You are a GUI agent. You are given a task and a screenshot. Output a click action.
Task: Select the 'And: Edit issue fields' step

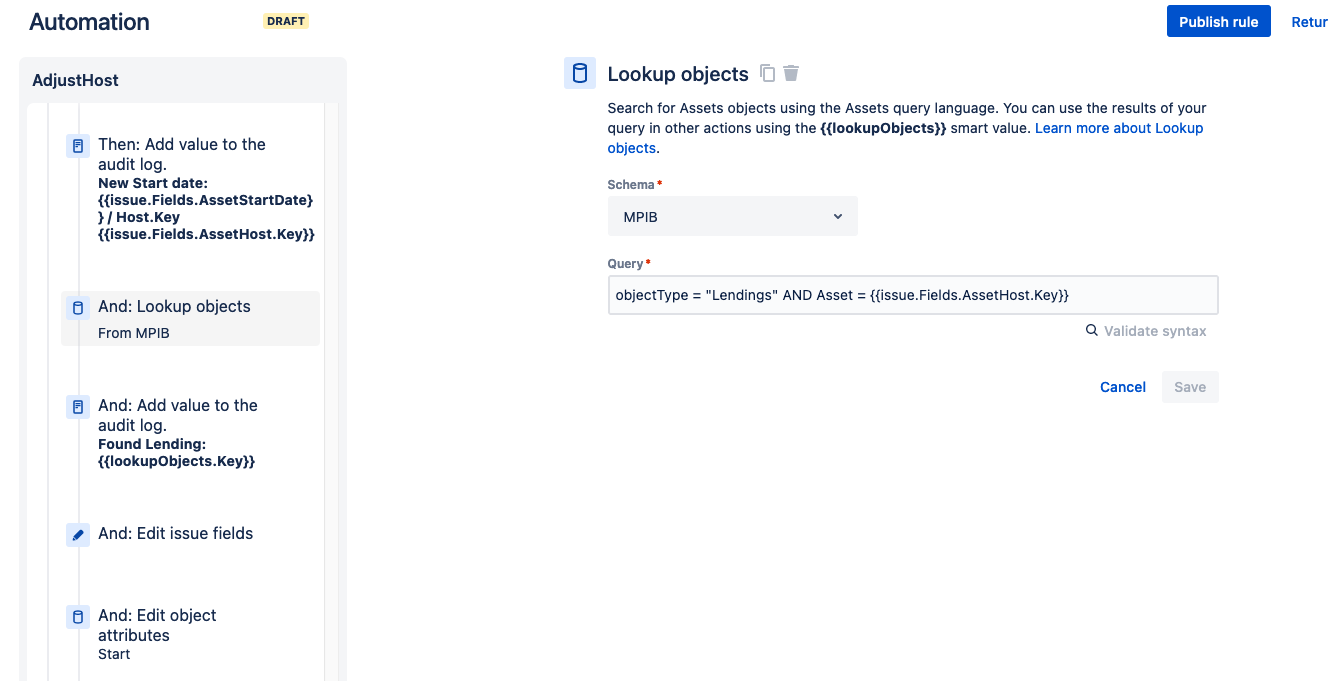[x=190, y=534]
